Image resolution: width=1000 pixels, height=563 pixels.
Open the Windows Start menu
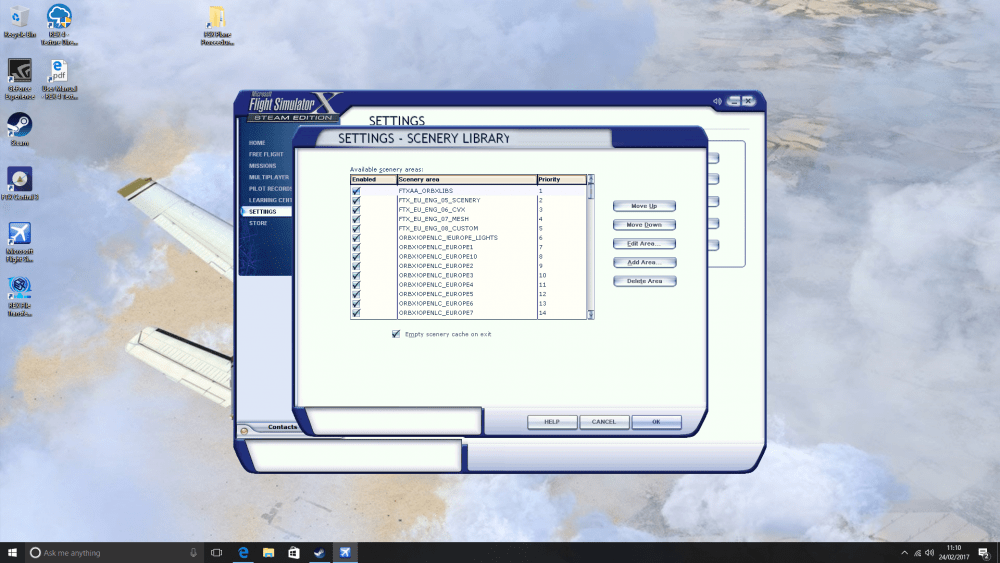(x=12, y=552)
